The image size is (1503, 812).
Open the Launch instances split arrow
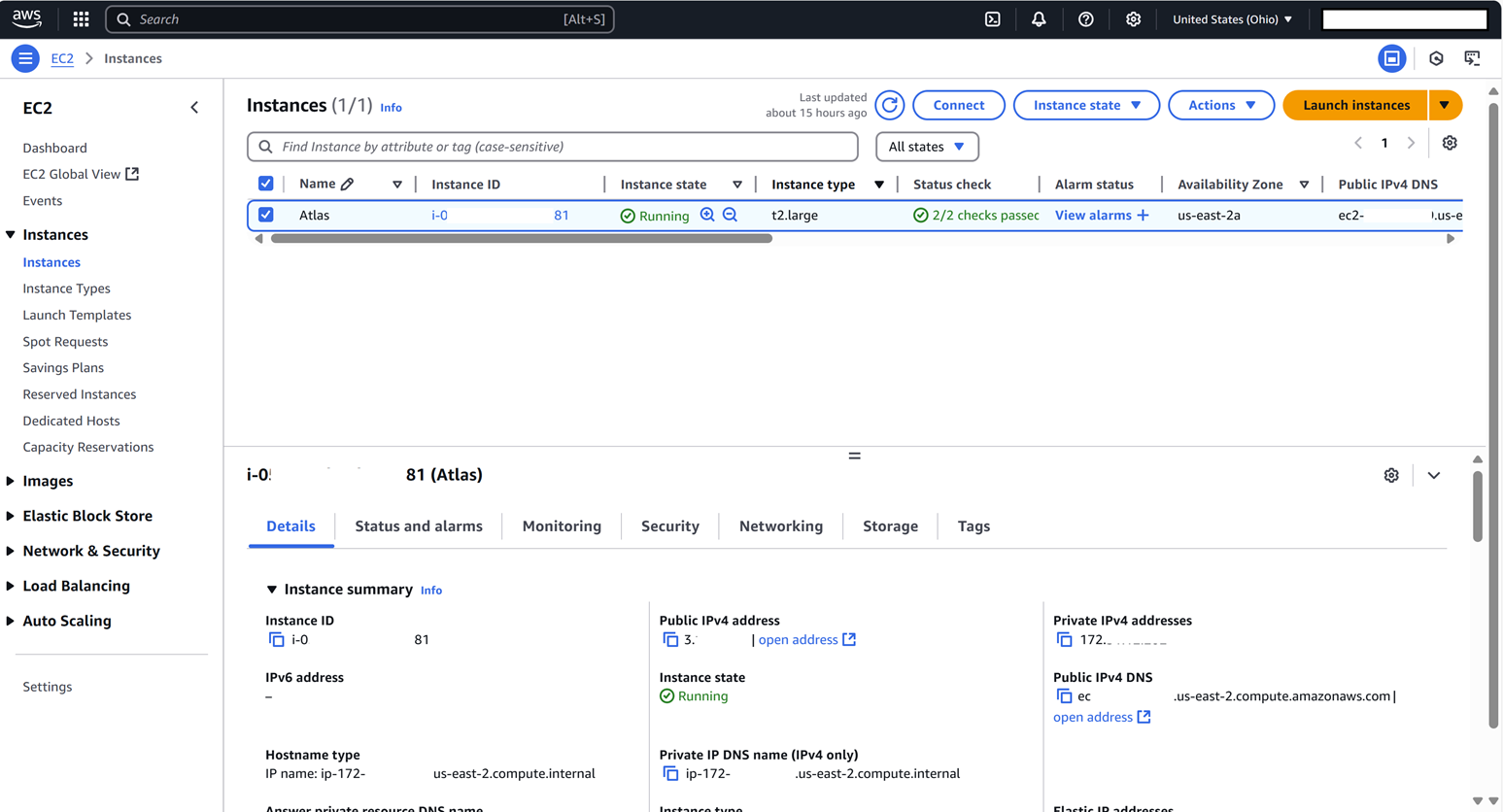(x=1445, y=105)
